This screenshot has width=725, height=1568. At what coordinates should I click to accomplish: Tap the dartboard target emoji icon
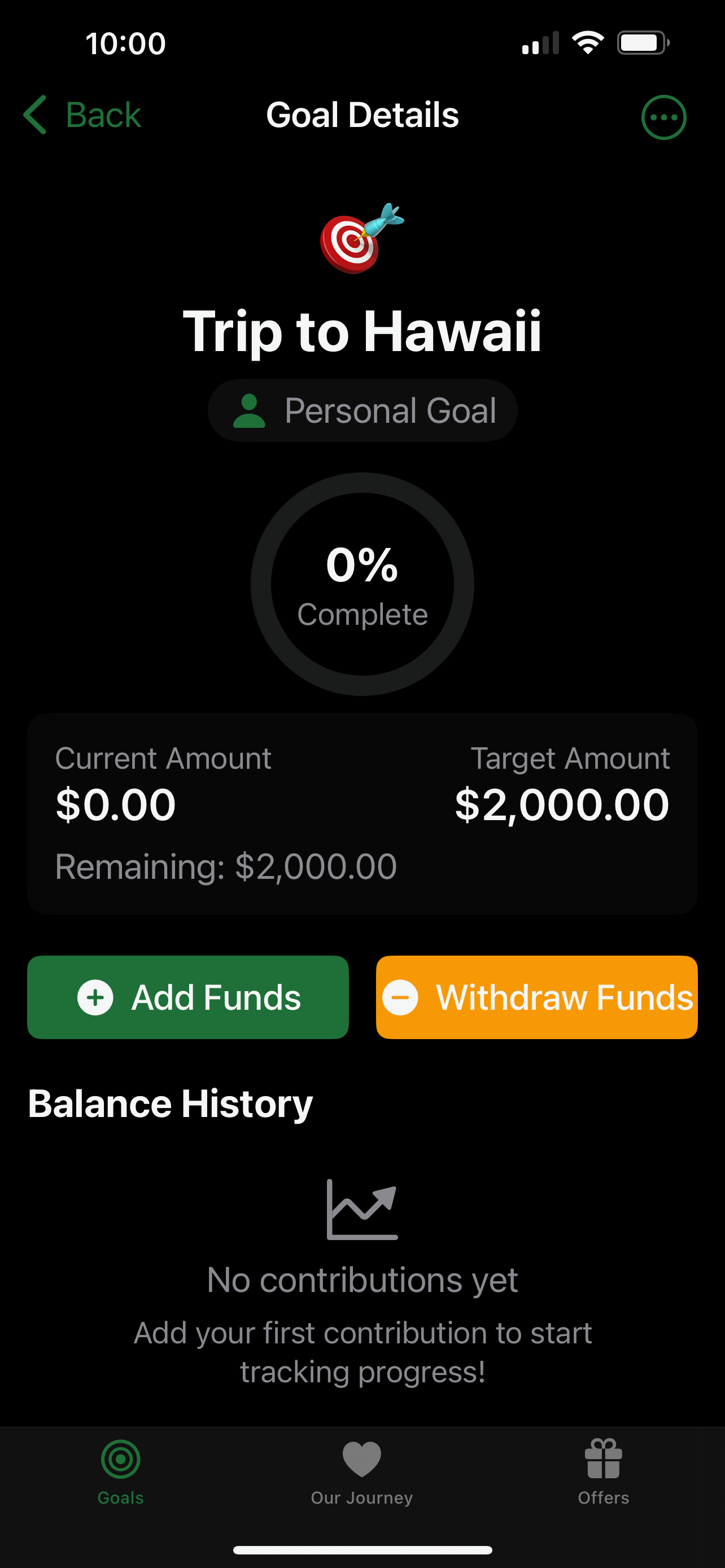[362, 239]
